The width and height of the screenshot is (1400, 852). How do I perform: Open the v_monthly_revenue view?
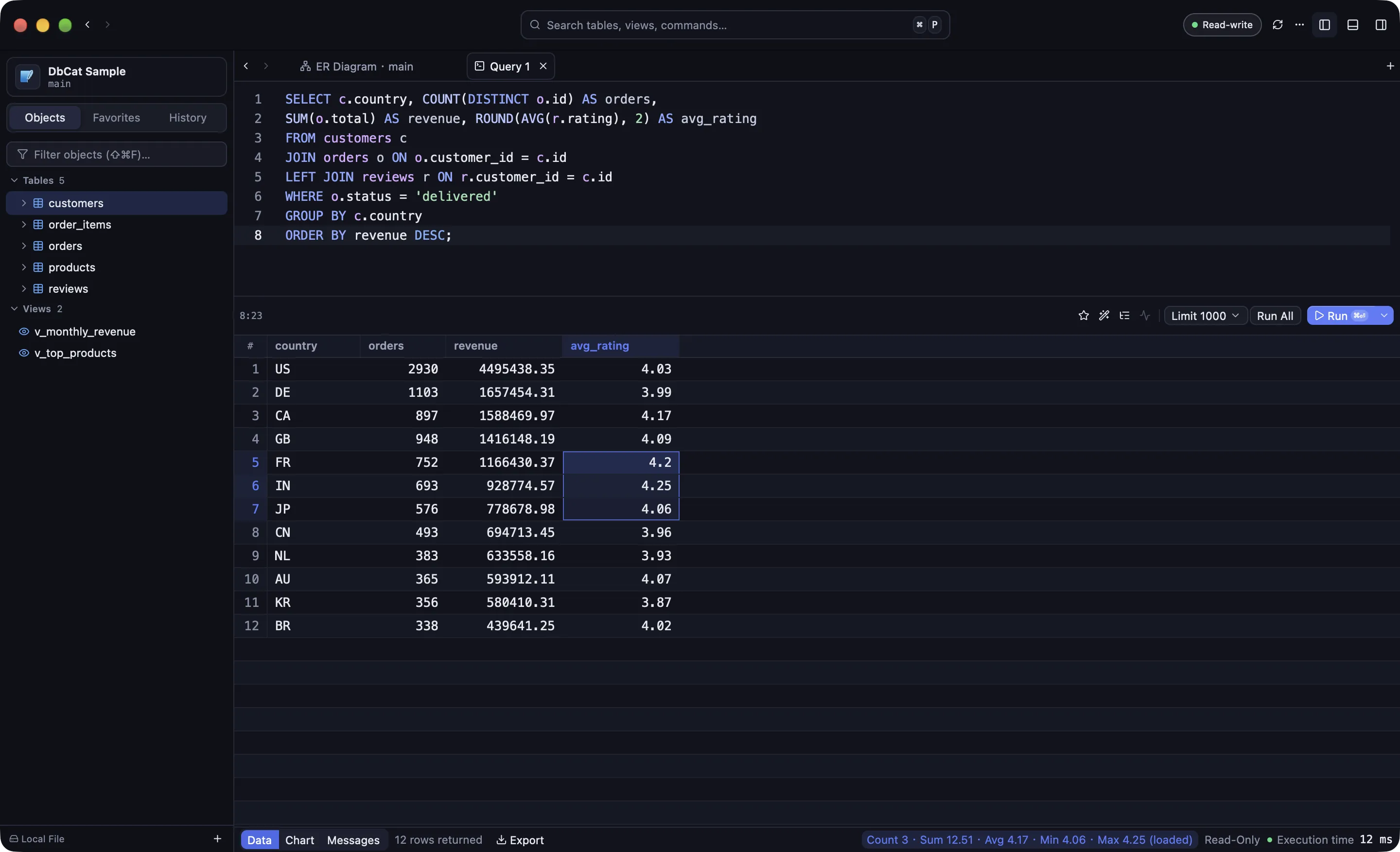click(x=85, y=331)
